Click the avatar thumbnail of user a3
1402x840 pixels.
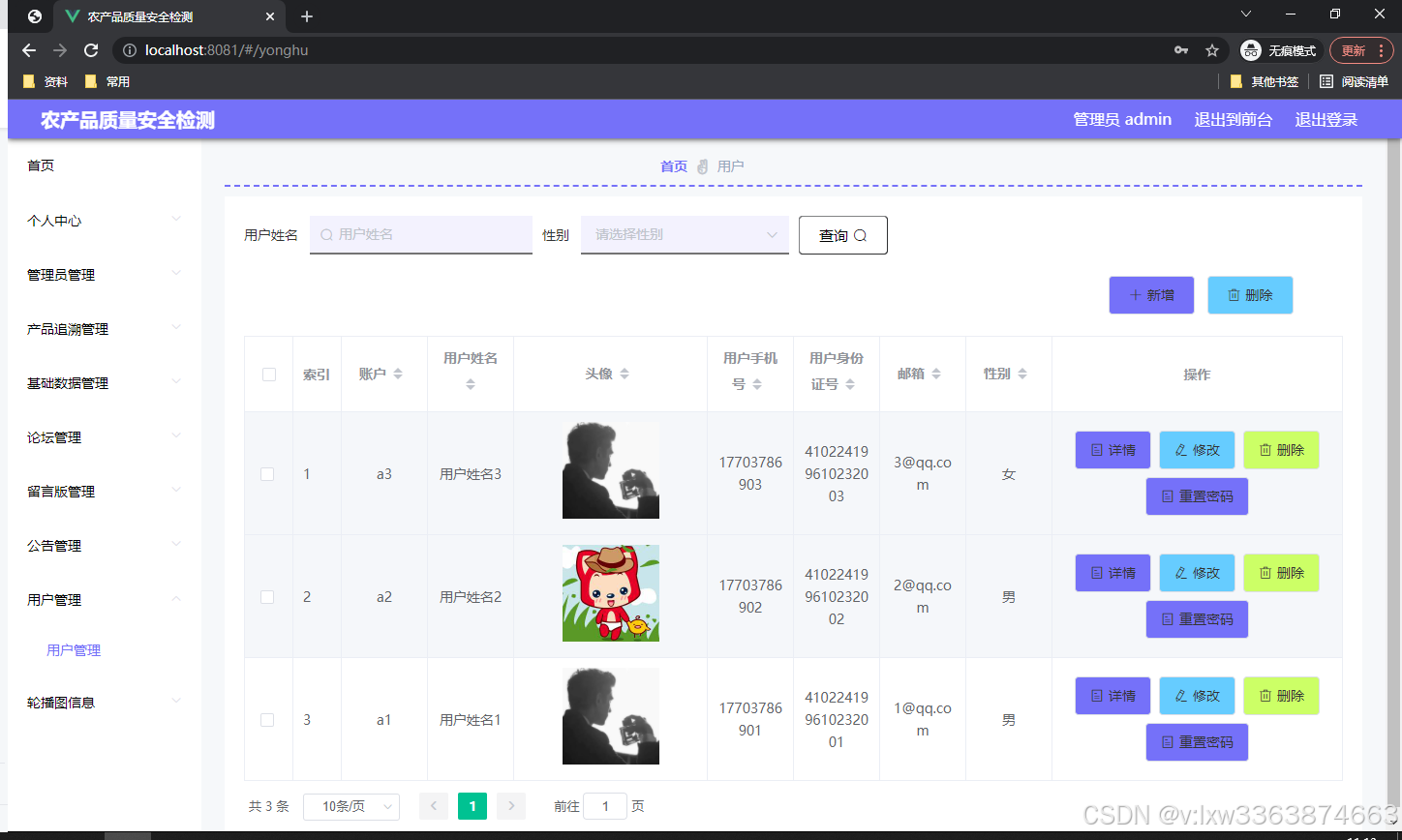coord(611,470)
